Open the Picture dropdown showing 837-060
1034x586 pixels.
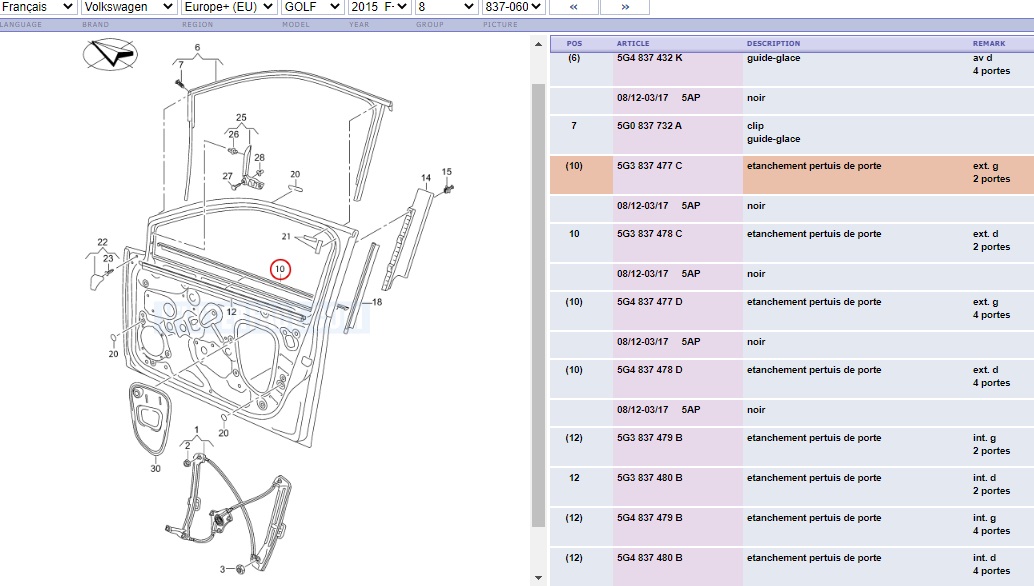coord(513,7)
